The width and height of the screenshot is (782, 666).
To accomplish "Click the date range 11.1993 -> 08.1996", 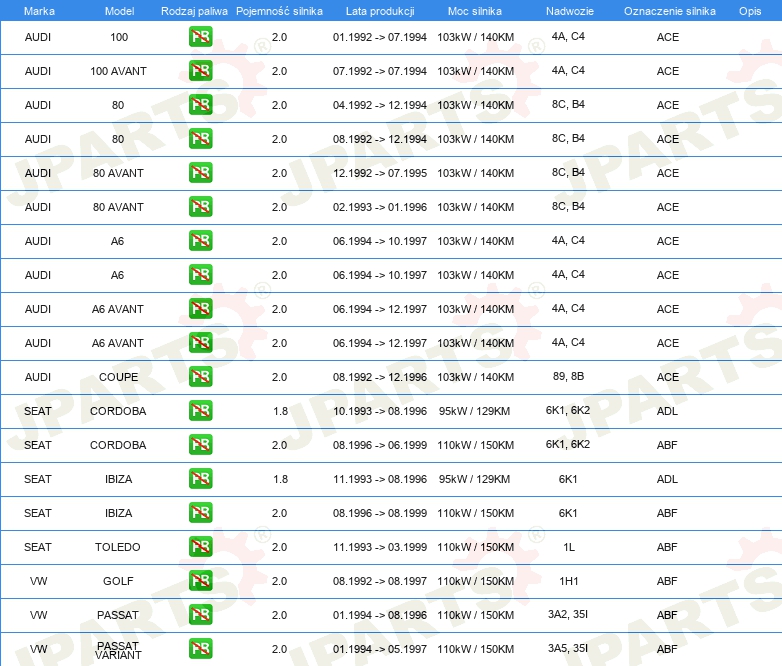I will 380,479.
